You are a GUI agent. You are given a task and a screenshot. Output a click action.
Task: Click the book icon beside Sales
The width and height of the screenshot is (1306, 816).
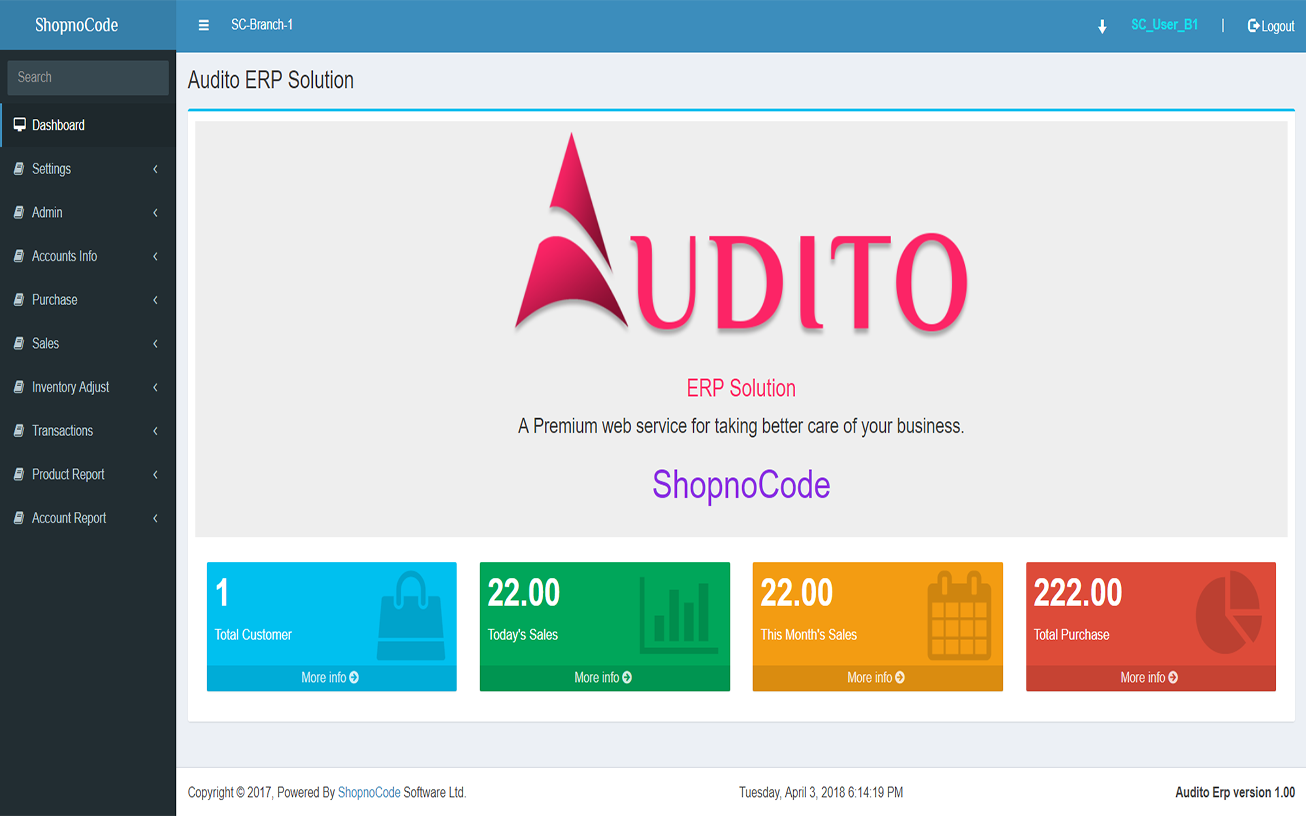(x=19, y=343)
